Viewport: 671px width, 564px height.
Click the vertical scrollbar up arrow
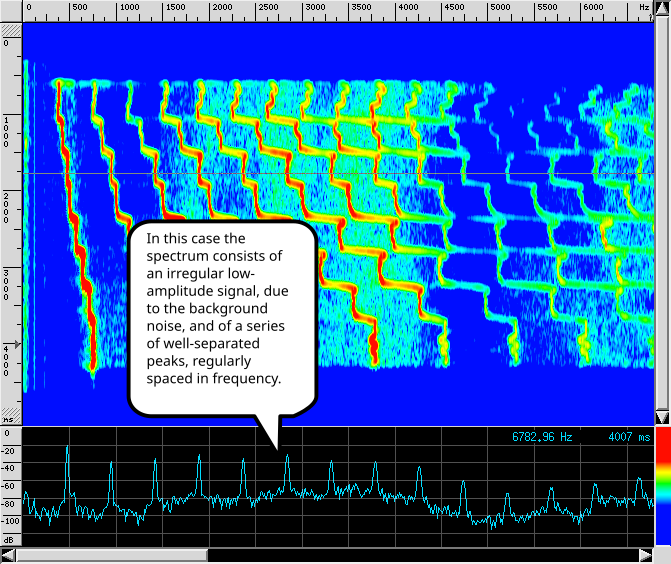(x=663, y=7)
